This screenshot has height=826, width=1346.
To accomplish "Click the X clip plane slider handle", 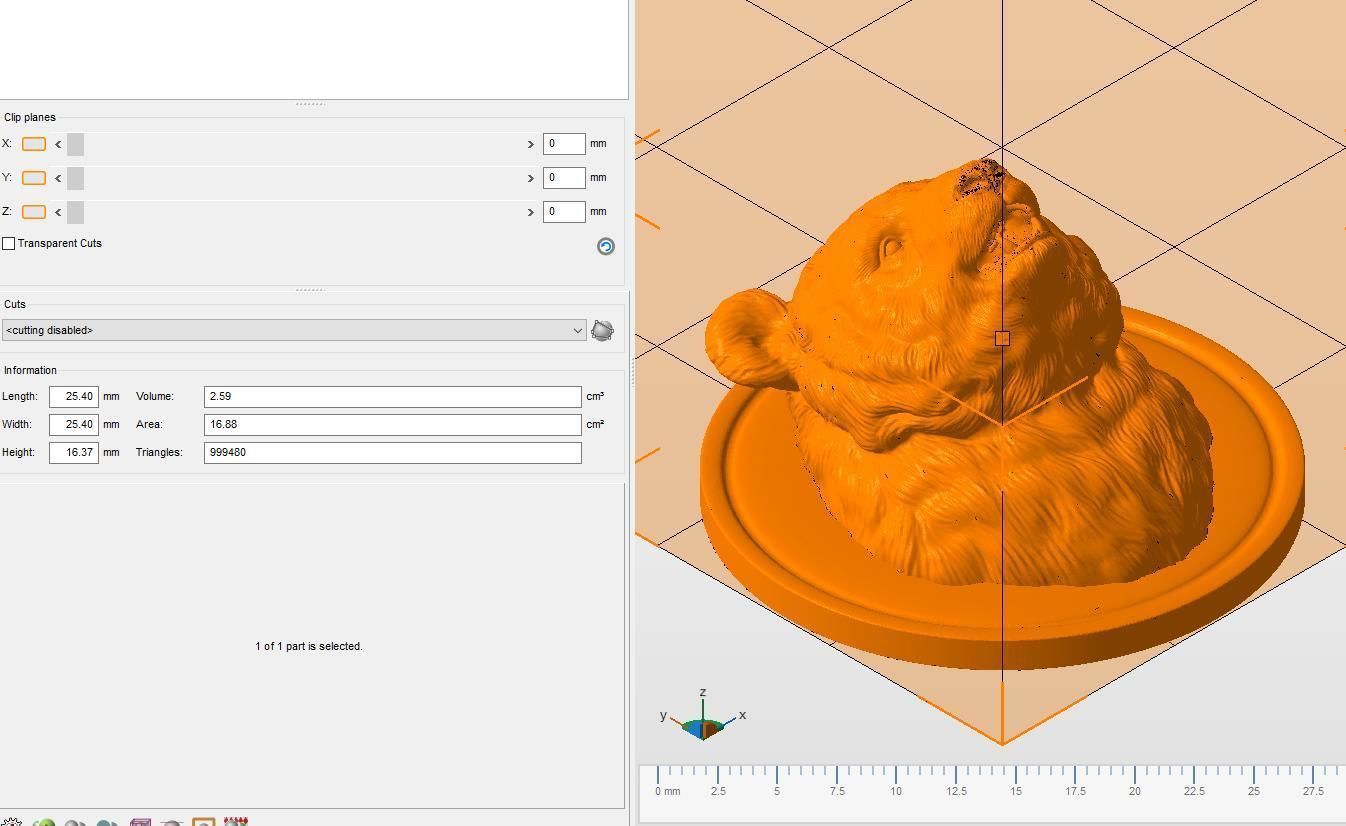I will (x=75, y=144).
